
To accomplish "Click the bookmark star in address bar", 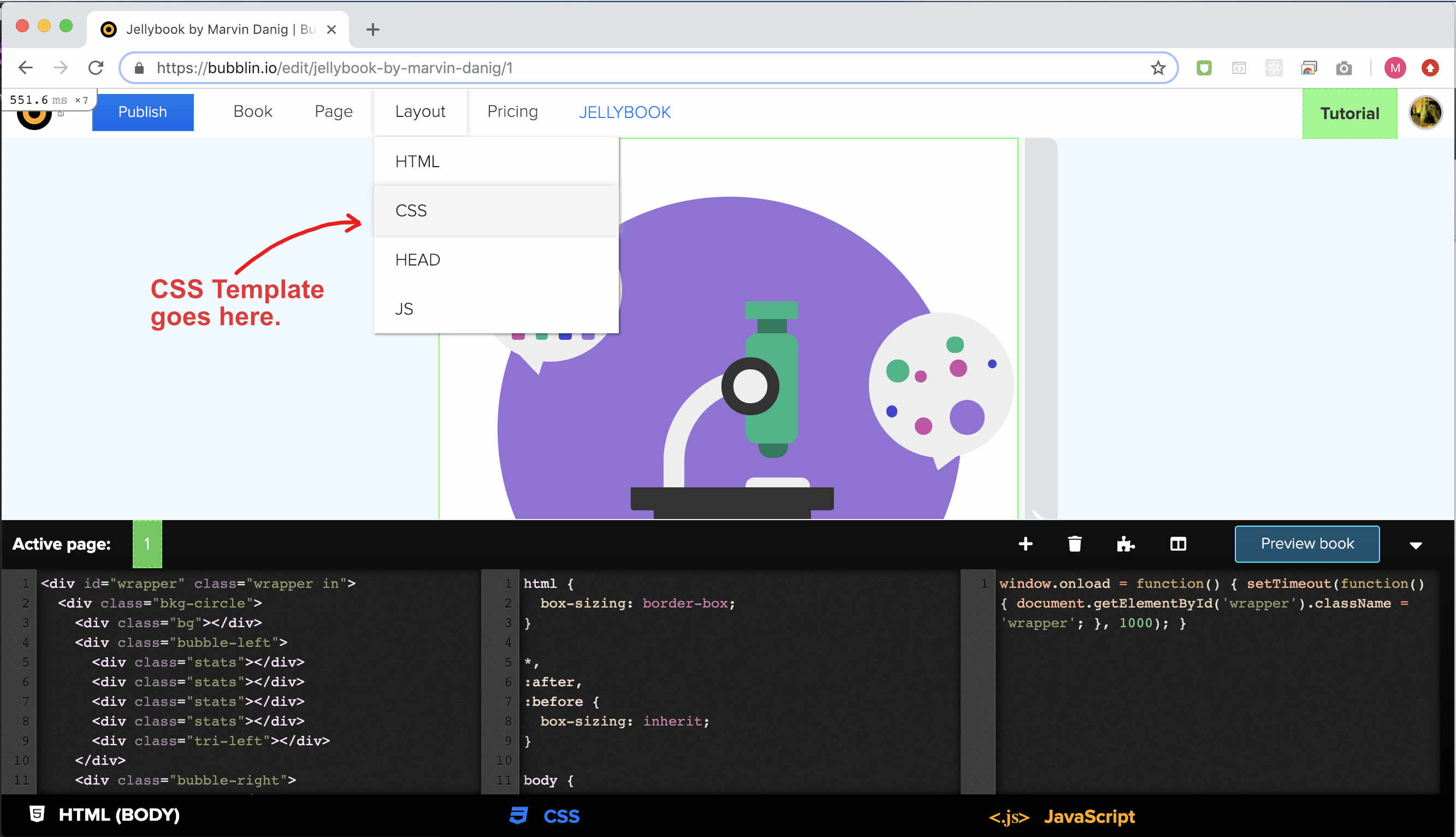I will [x=1158, y=68].
